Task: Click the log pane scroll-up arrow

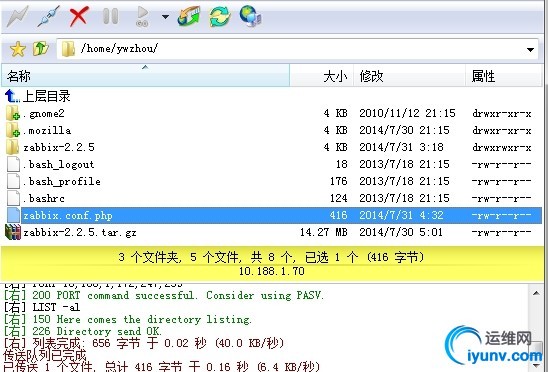Action: tap(536, 293)
